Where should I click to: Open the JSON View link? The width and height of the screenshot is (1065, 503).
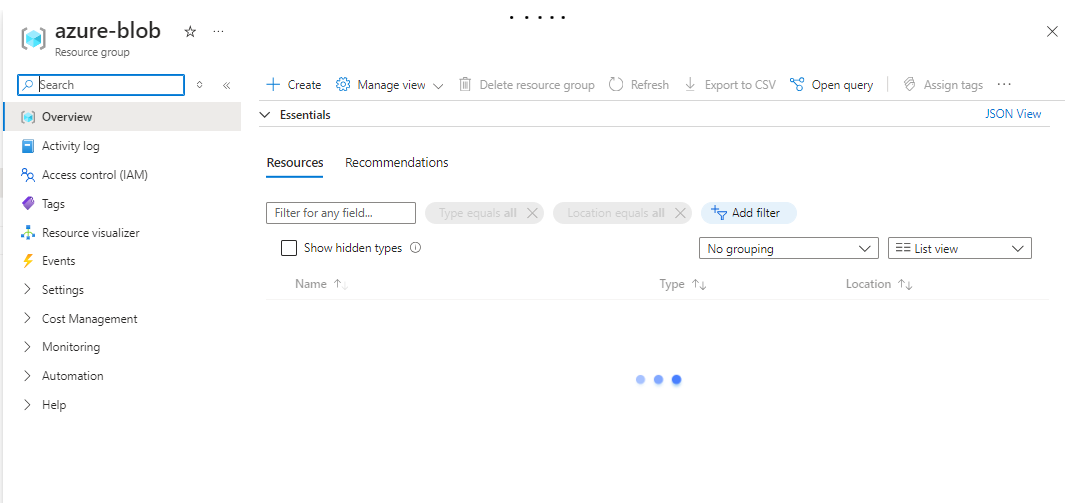tap(1013, 114)
